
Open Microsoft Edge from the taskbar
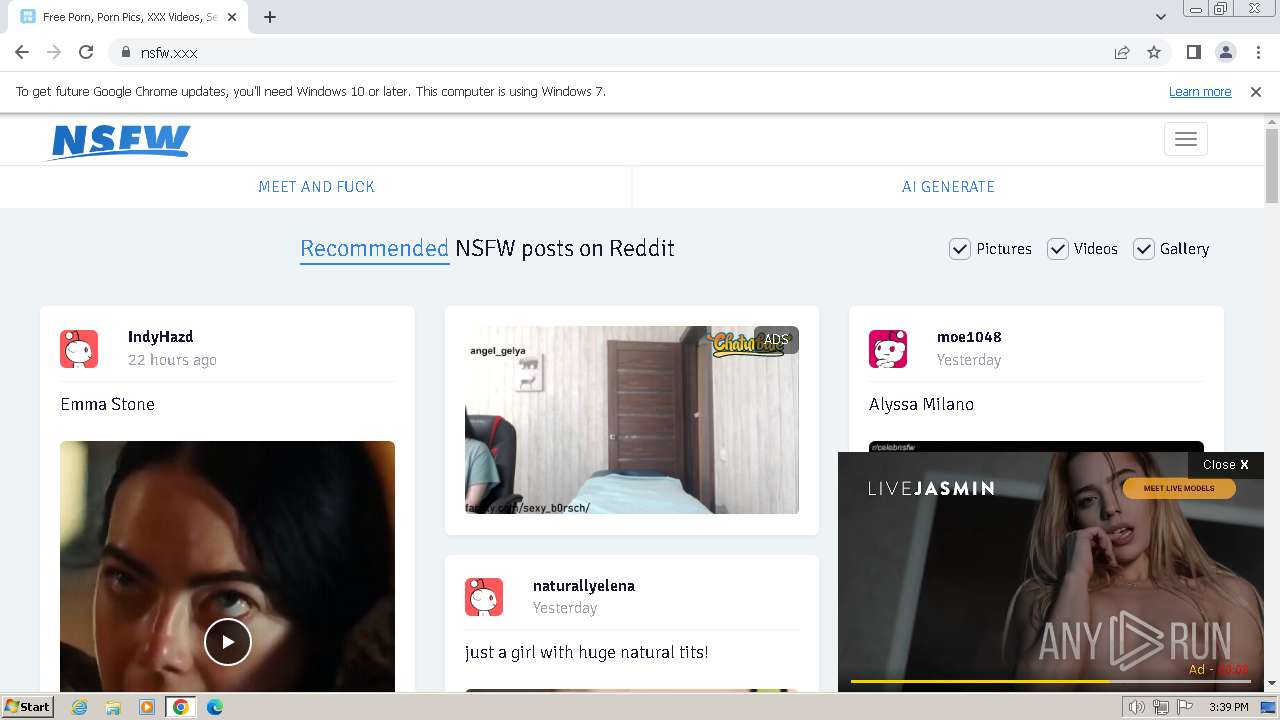pos(215,707)
